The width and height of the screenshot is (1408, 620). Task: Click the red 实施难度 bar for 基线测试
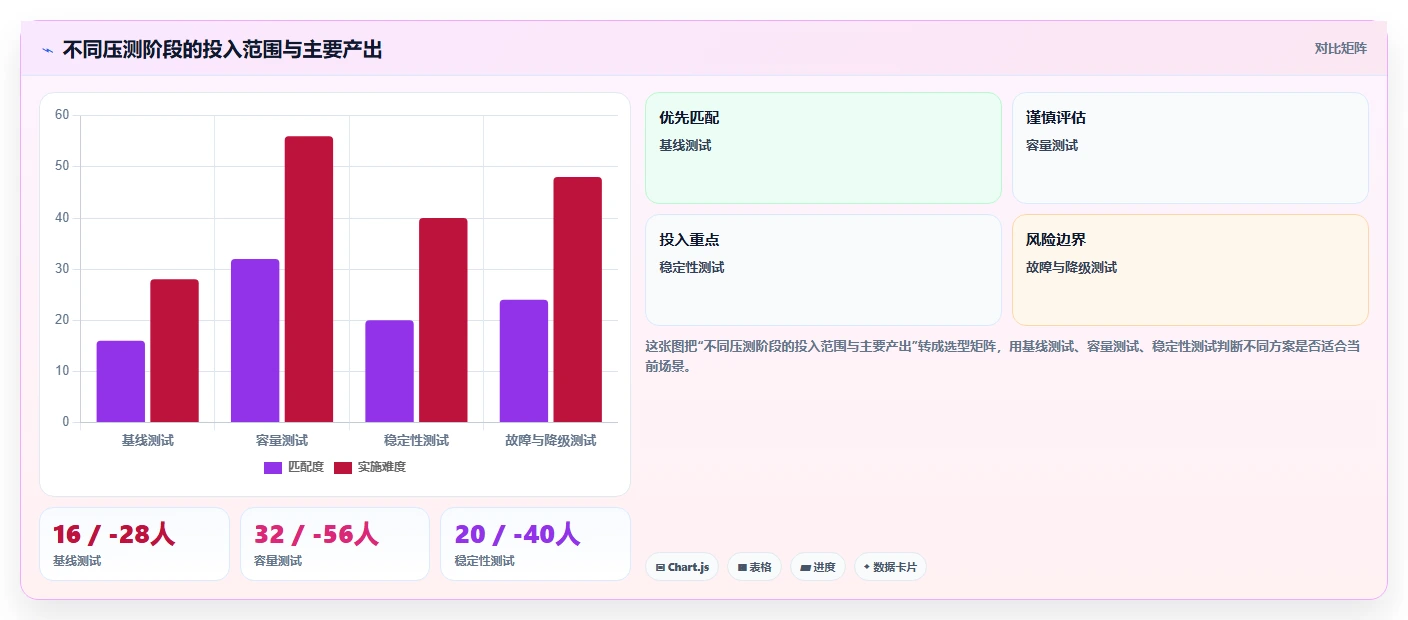tap(175, 350)
